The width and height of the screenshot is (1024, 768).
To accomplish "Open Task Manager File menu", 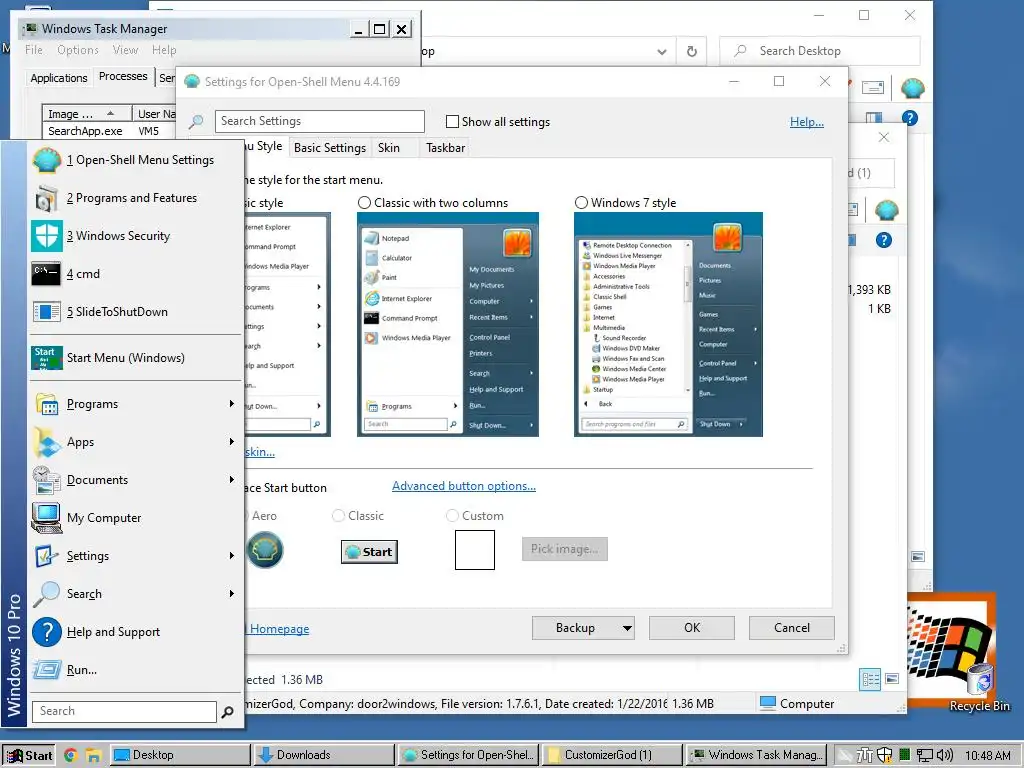I will [x=34, y=50].
